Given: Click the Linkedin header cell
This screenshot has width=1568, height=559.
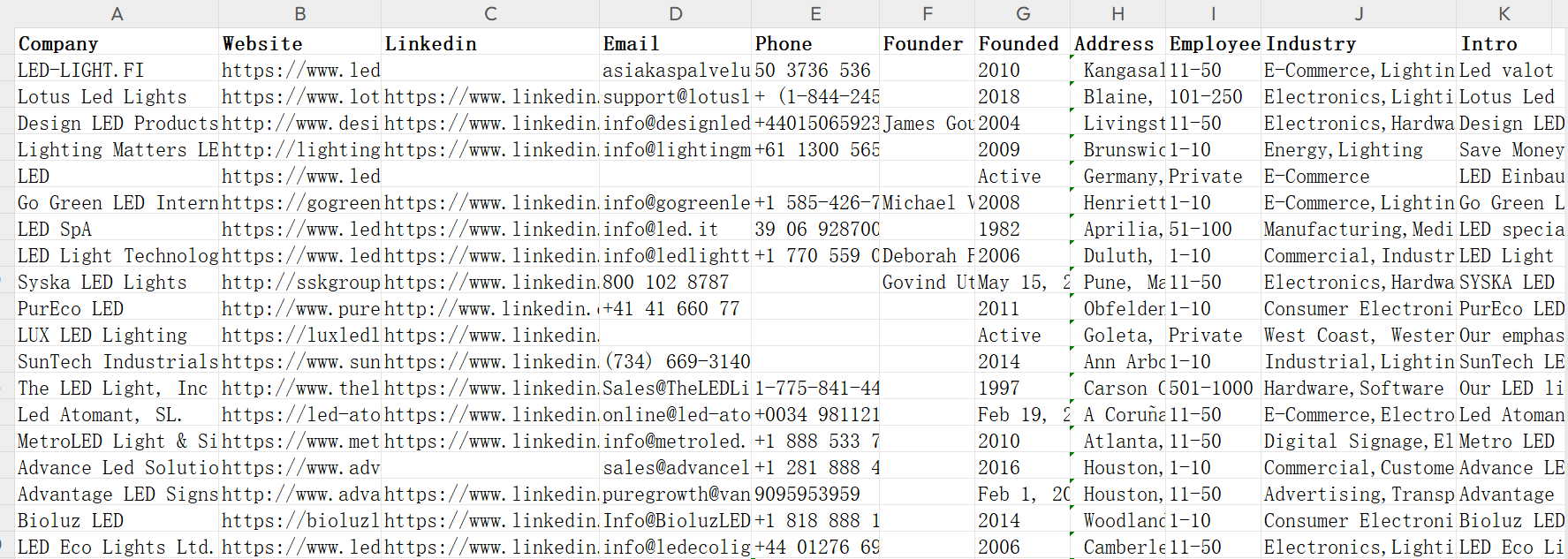Looking at the screenshot, I should pyautogui.click(x=490, y=43).
